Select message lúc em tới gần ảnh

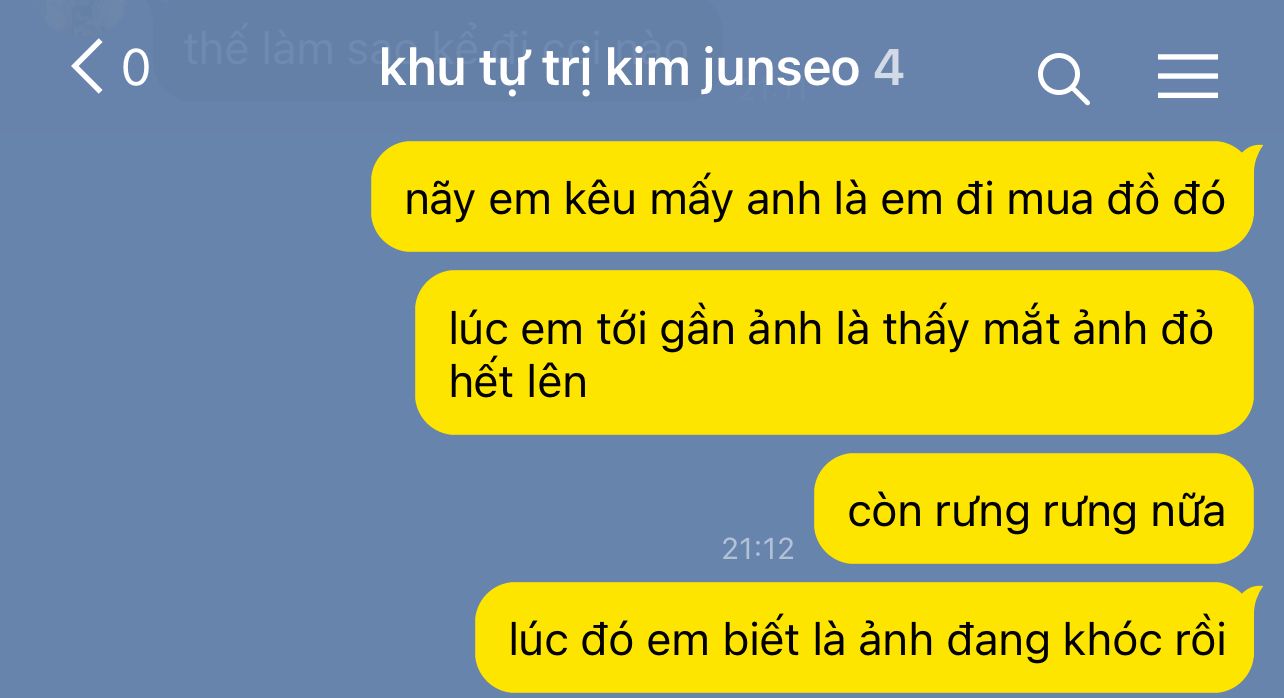tap(834, 352)
